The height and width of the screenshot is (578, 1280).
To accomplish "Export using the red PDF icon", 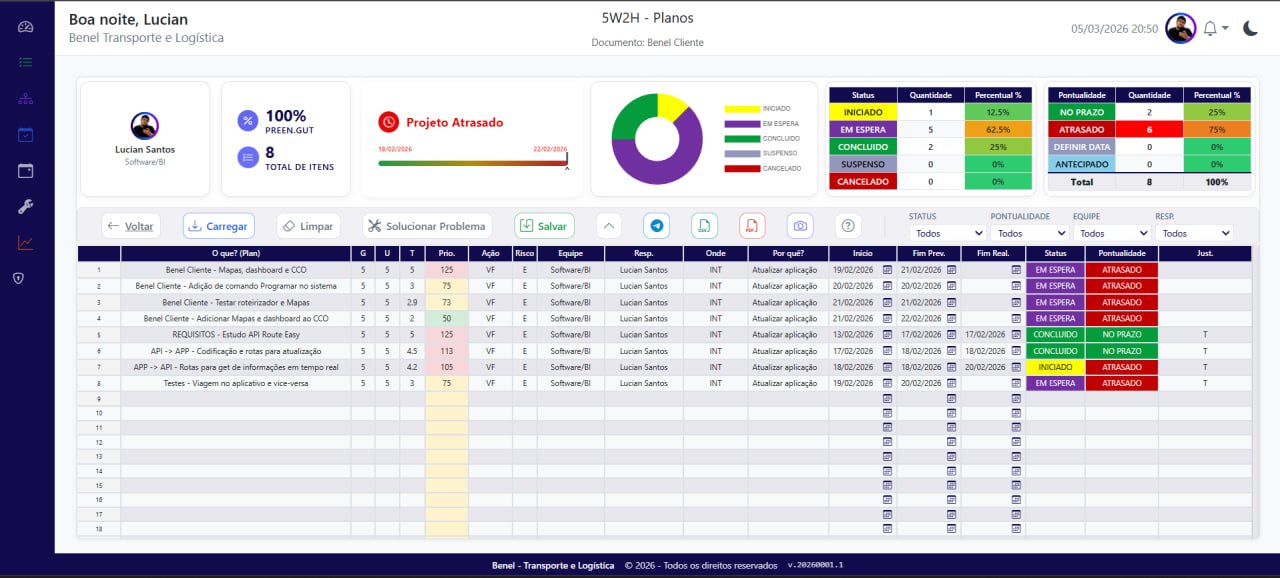I will point(752,226).
